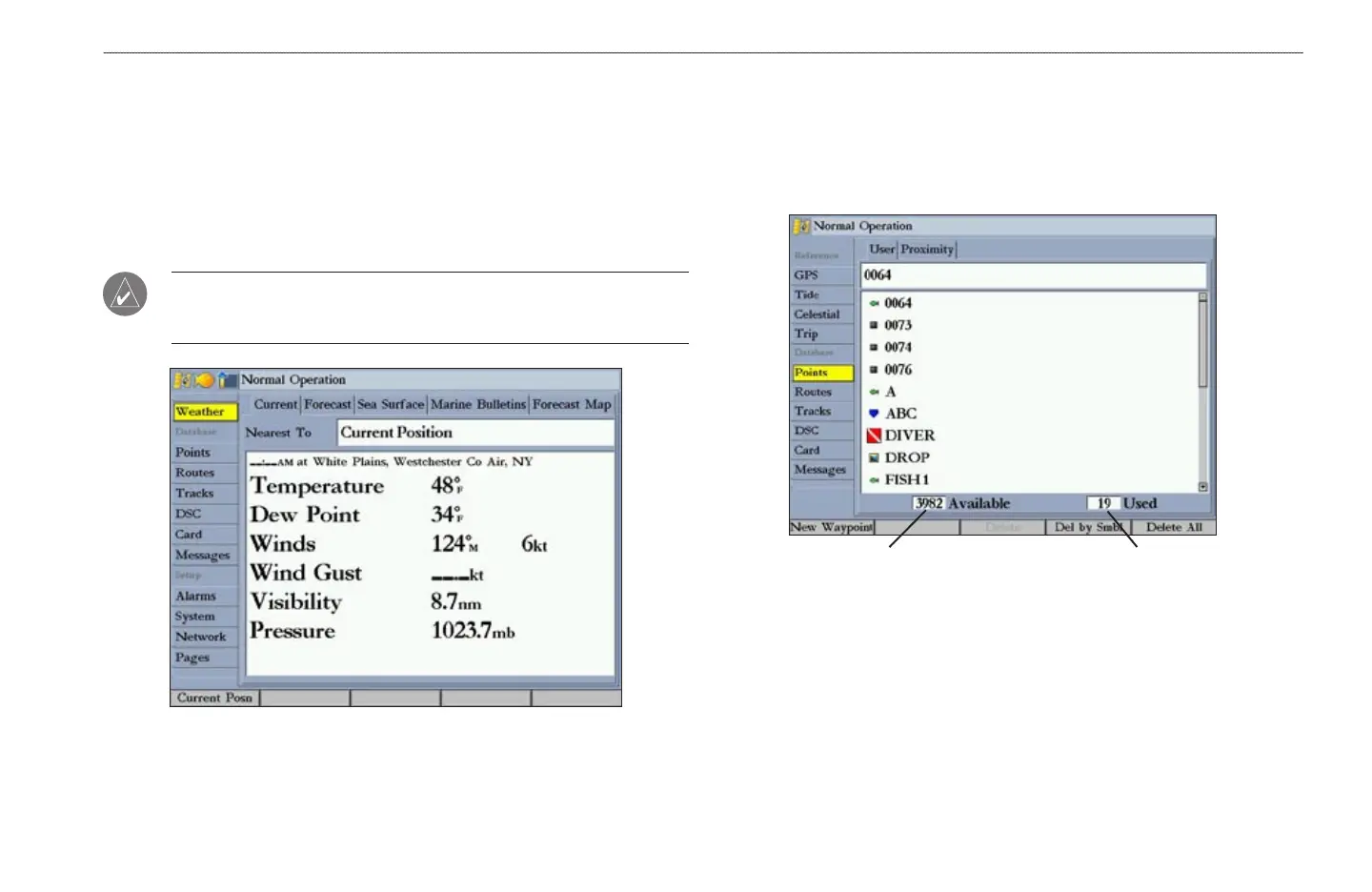
Task: Click the waypoint list scrollbar thumb
Action: coord(1203,344)
